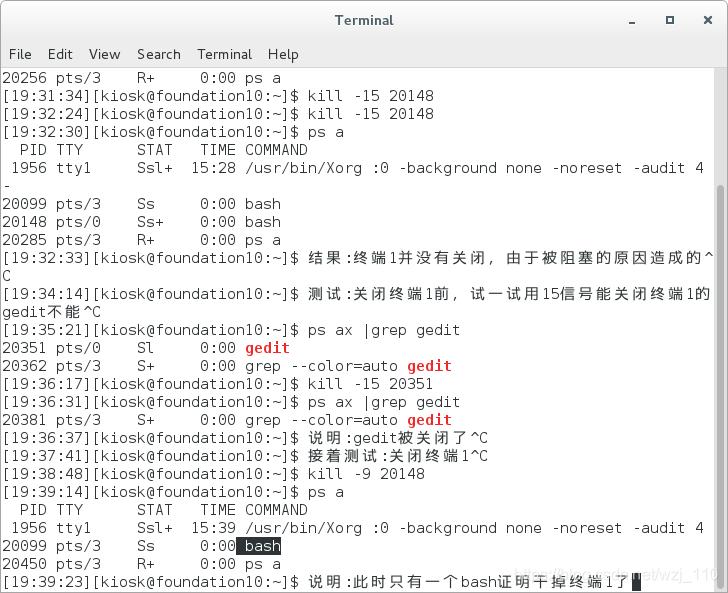Click the '[19:31:34]' prompt line
Image resolution: width=728 pixels, height=593 pixels.
(x=218, y=96)
